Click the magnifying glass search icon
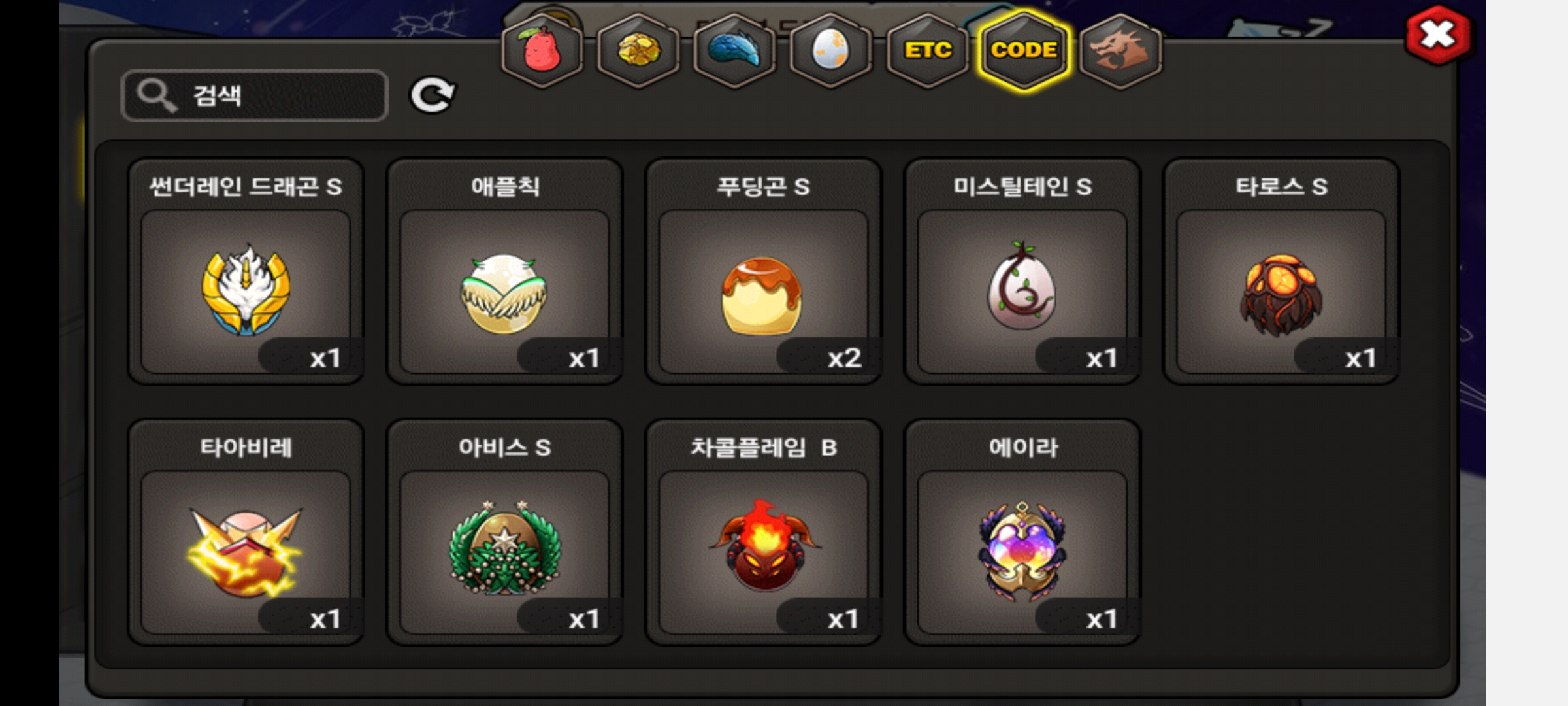1568x706 pixels. click(156, 95)
